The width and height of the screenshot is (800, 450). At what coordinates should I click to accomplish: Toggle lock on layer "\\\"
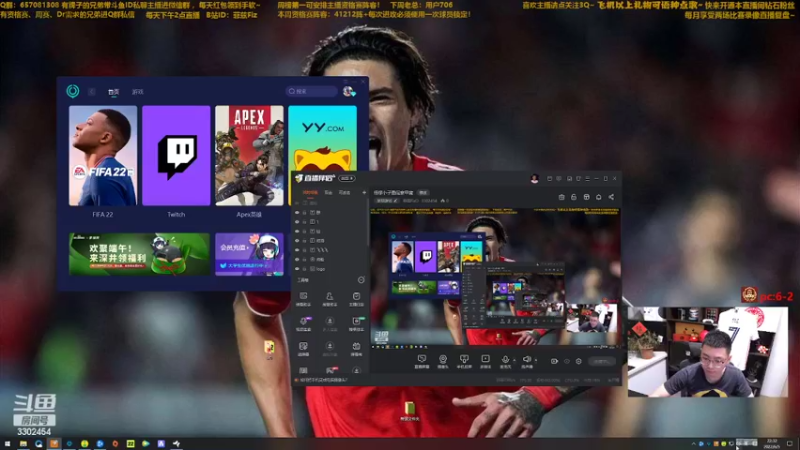[x=305, y=250]
